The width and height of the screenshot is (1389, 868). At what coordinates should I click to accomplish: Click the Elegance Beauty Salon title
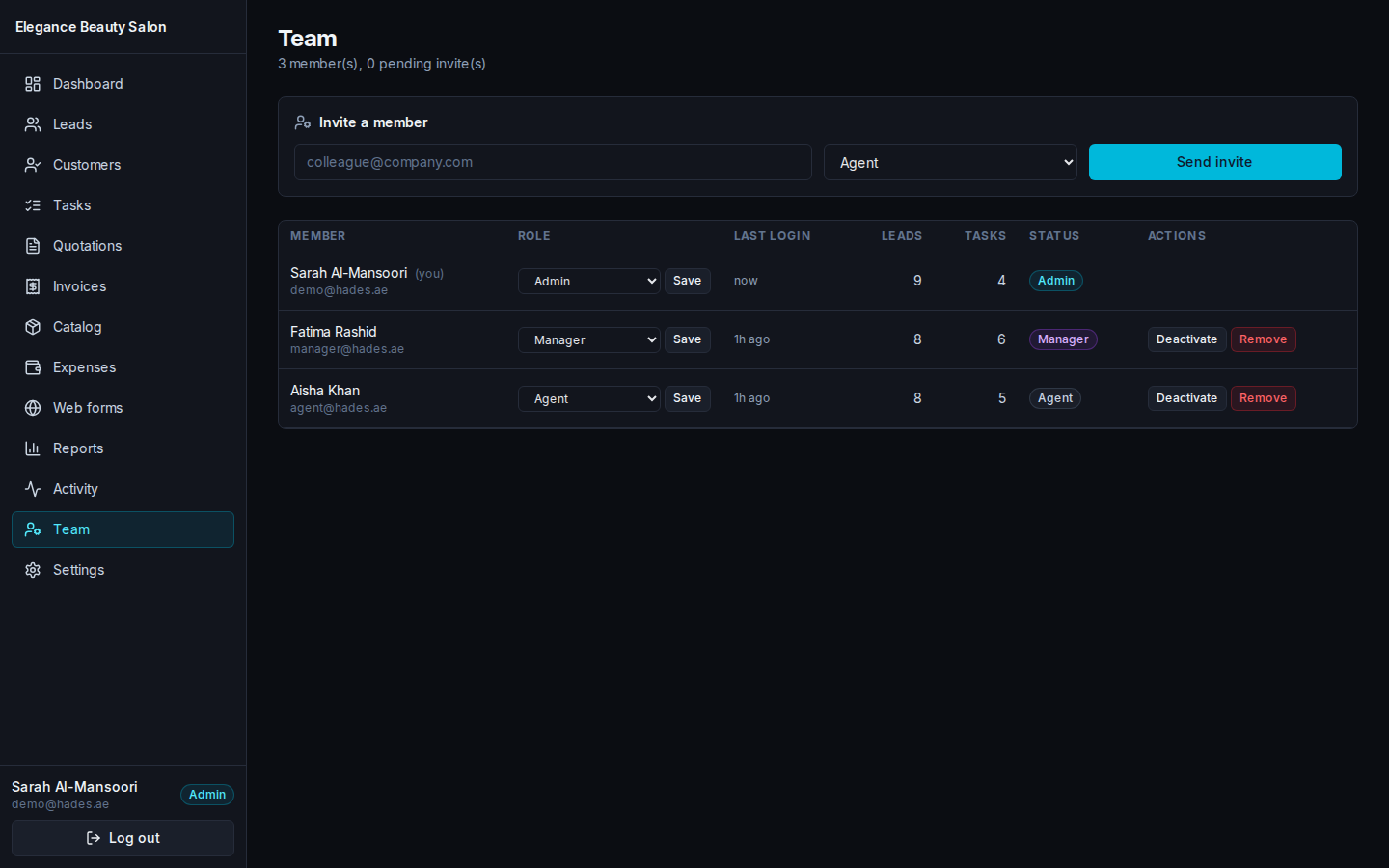tap(91, 27)
